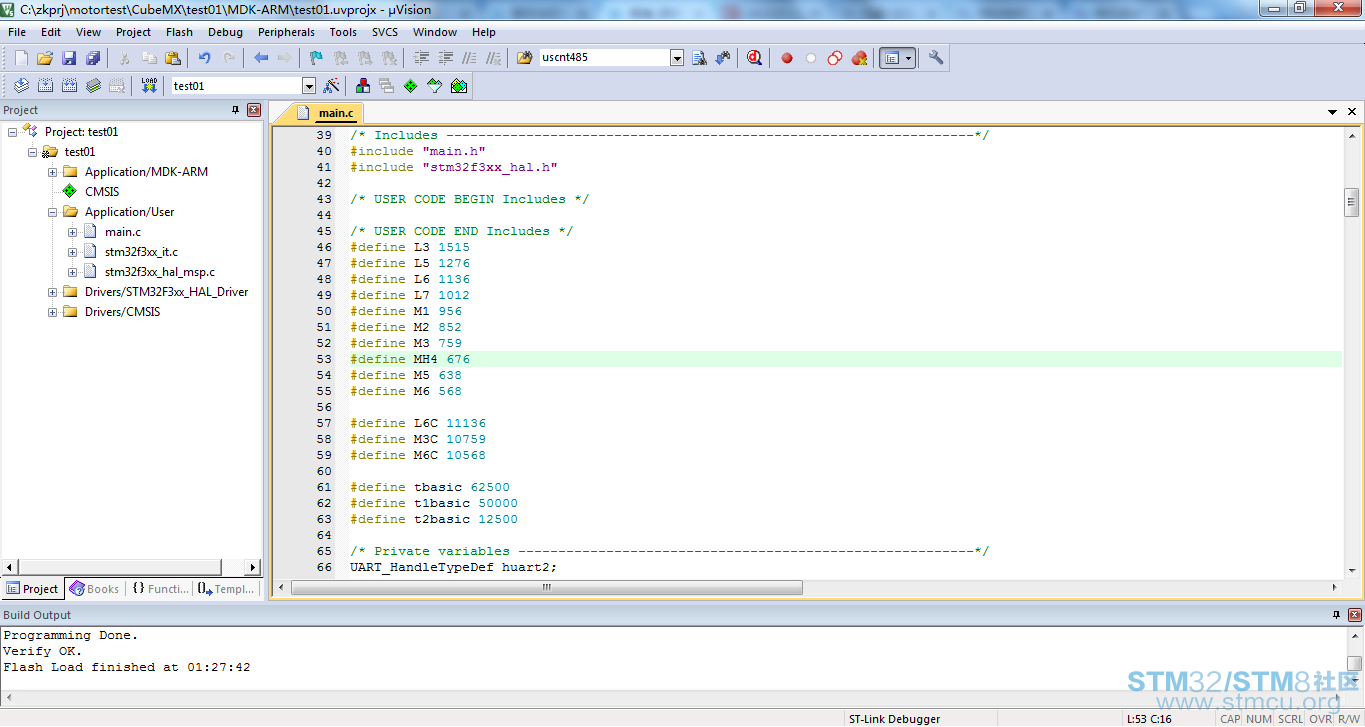Open the editor tab list dropdown arrow

tap(1332, 112)
